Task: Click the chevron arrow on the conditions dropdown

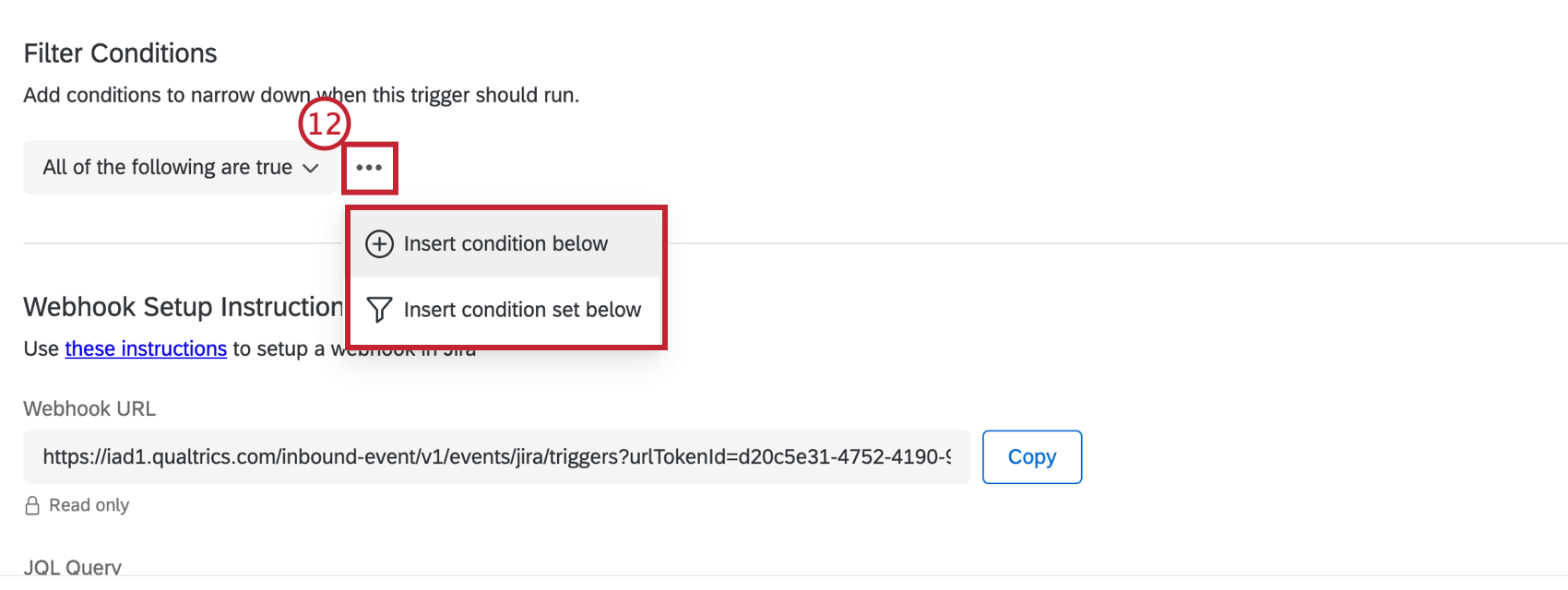Action: click(x=311, y=169)
